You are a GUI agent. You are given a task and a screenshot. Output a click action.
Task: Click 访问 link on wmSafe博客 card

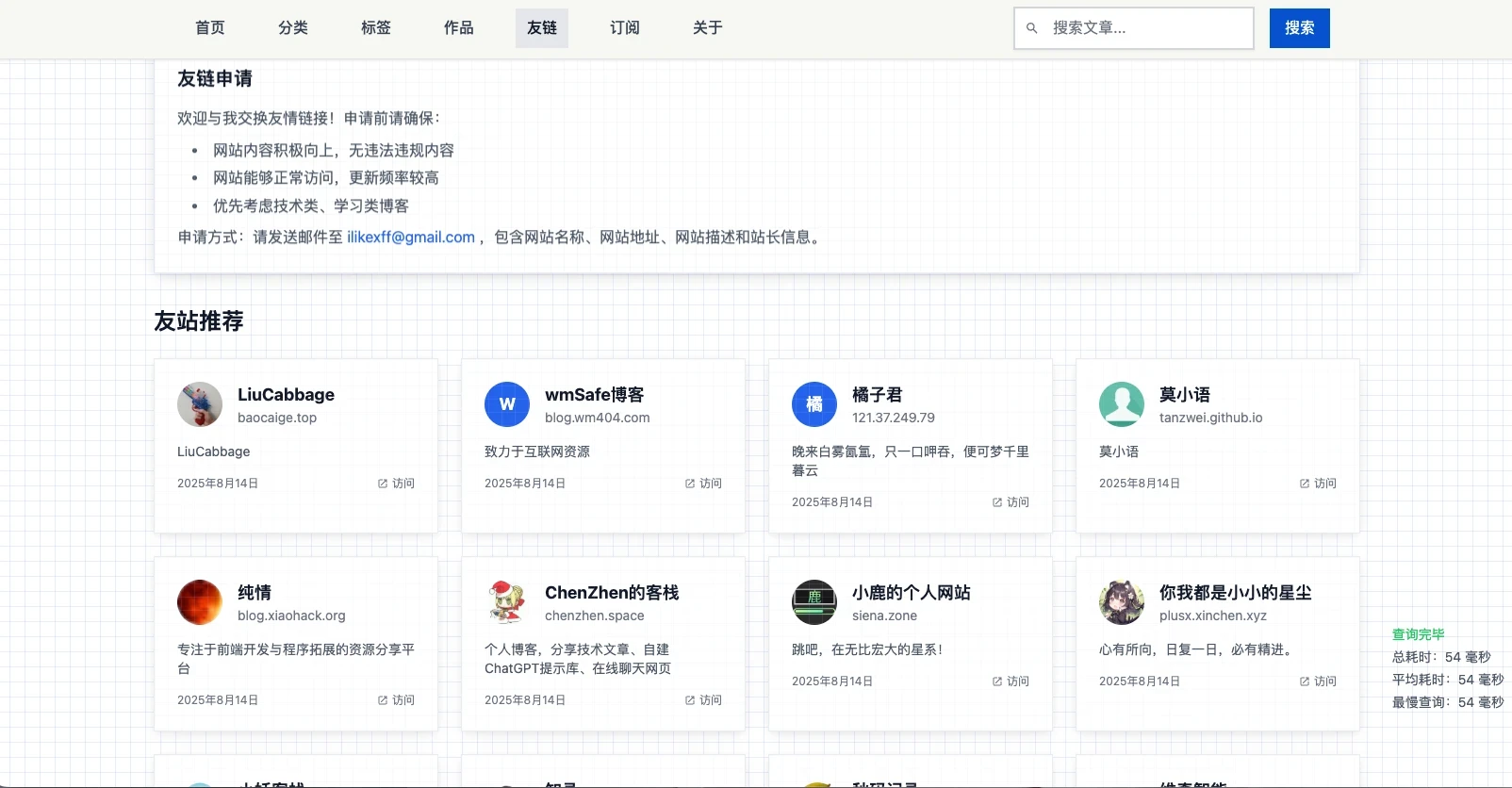point(703,484)
